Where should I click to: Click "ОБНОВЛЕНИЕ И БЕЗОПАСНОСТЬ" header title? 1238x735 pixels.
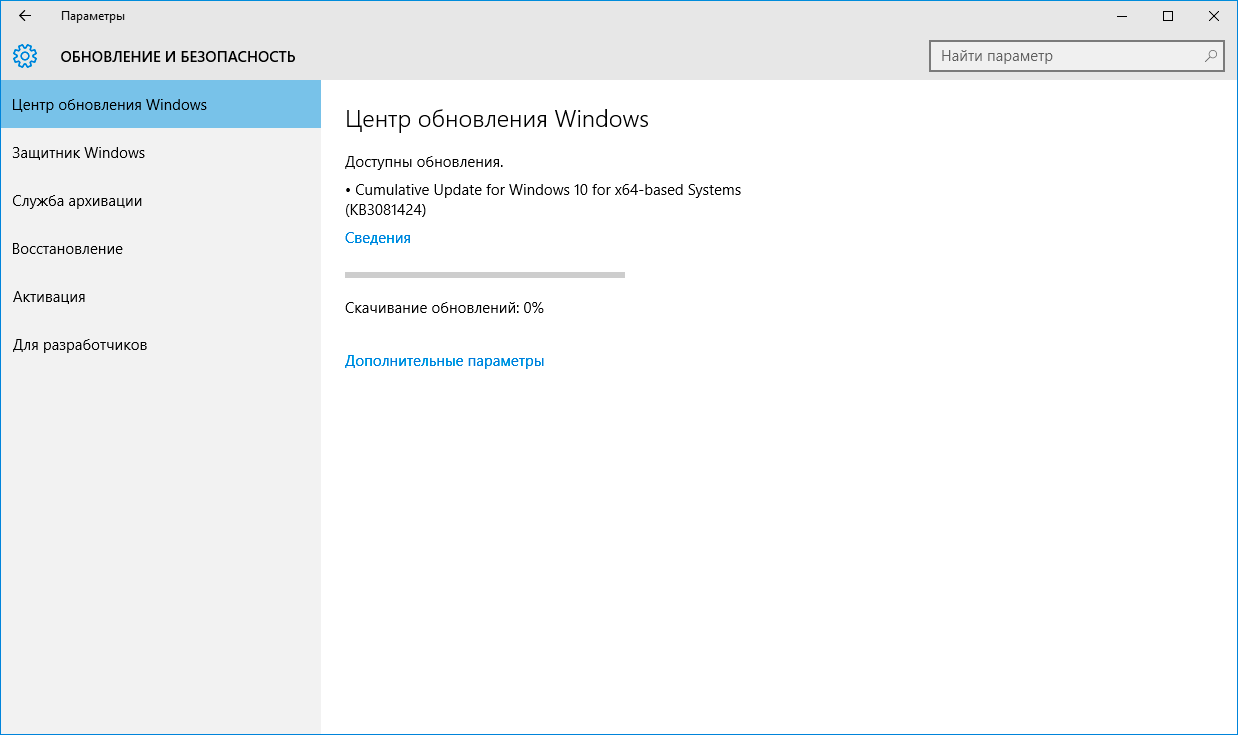coord(178,57)
